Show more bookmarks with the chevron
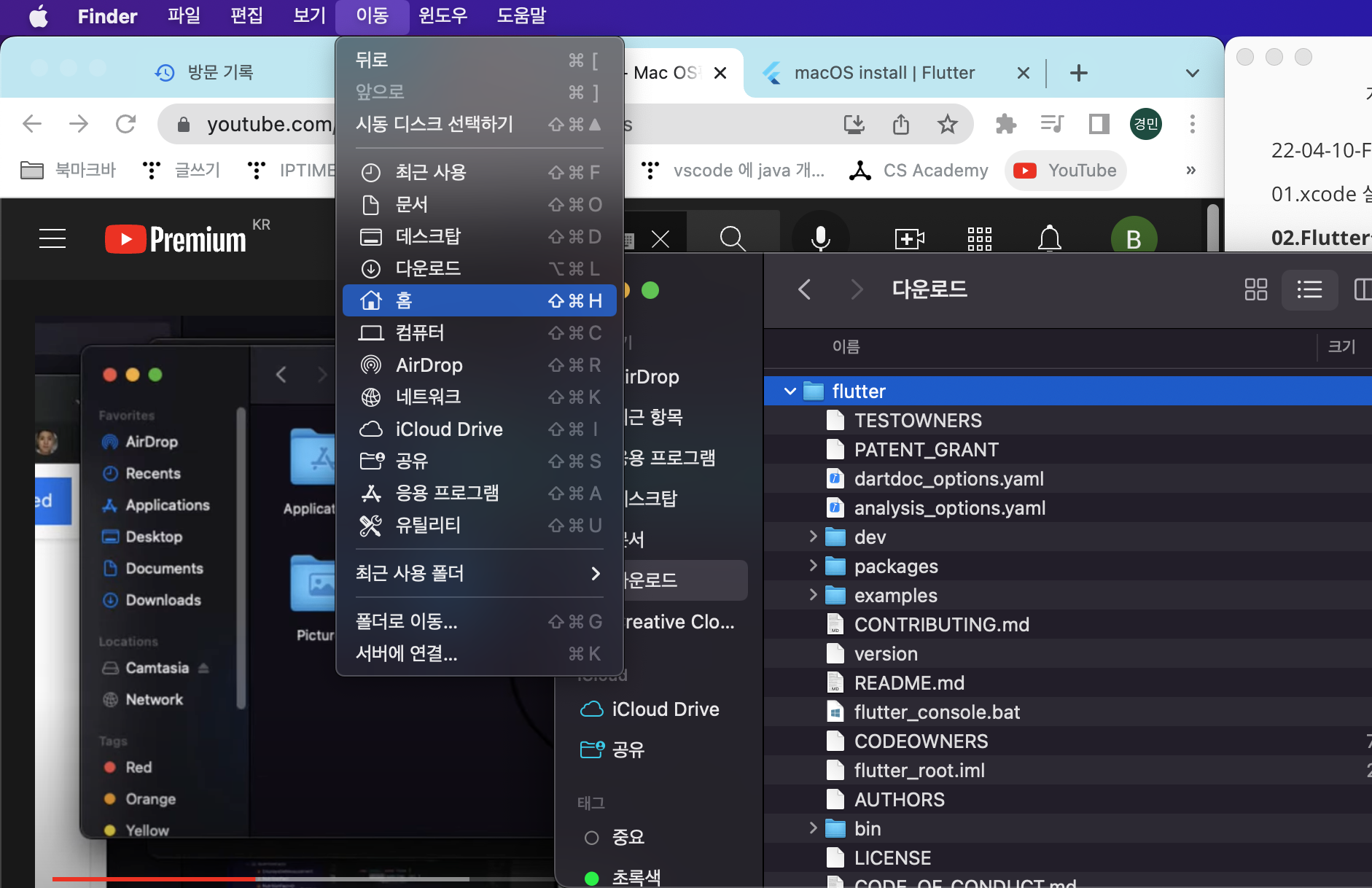1372x888 pixels. point(1191,171)
